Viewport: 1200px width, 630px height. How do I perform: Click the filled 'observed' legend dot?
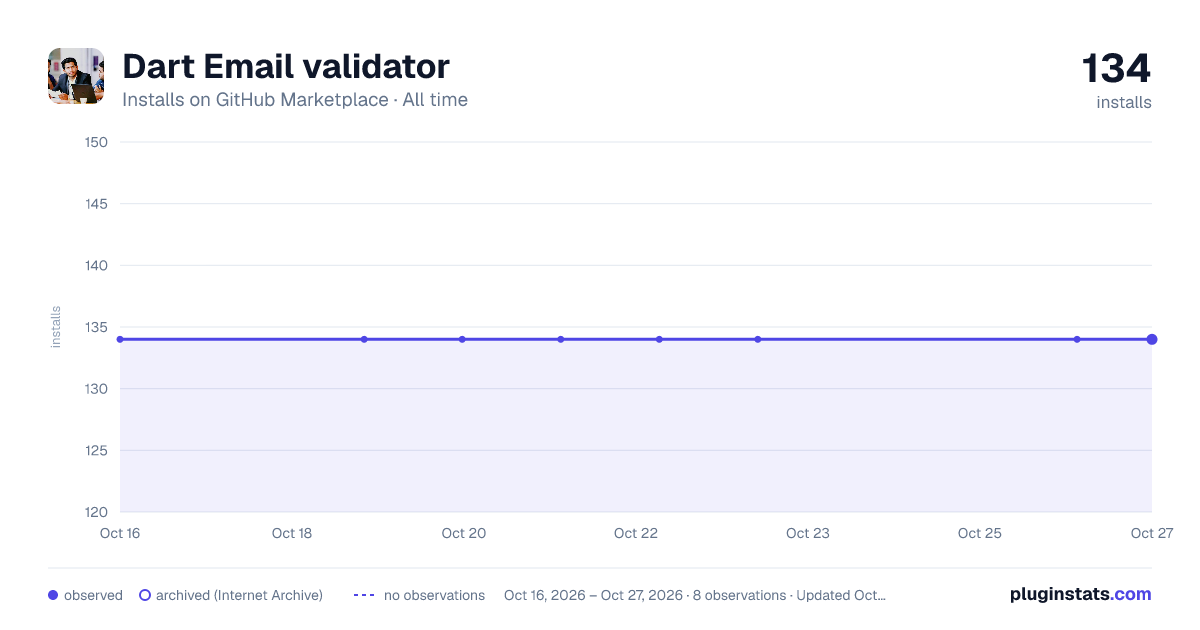point(53,595)
